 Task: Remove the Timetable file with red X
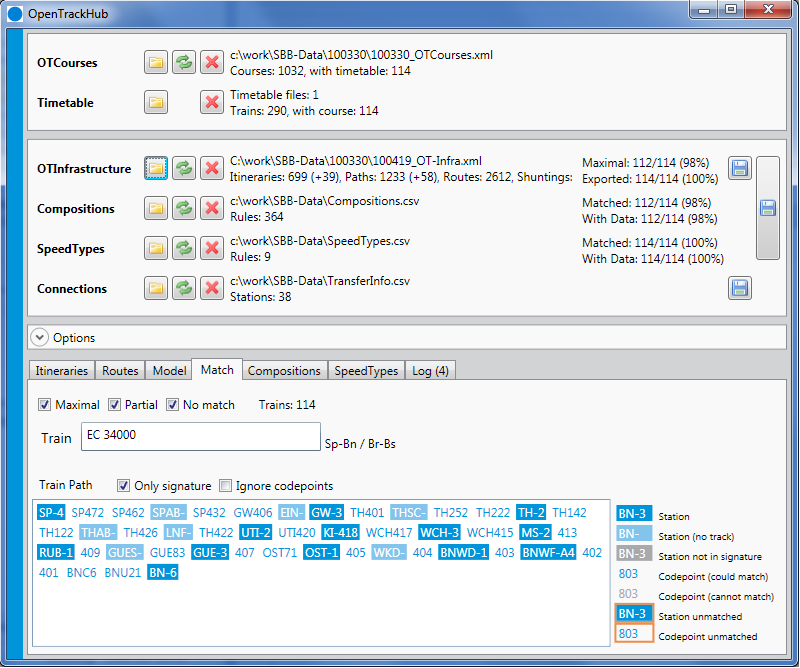[x=212, y=103]
